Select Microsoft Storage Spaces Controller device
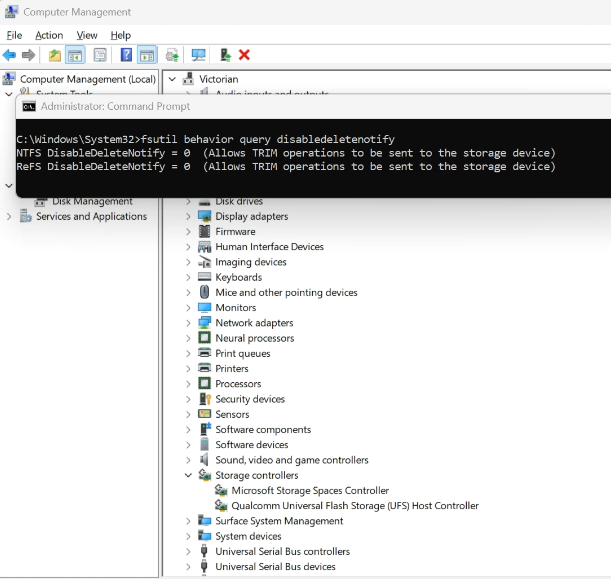The width and height of the screenshot is (611, 579). tap(309, 491)
